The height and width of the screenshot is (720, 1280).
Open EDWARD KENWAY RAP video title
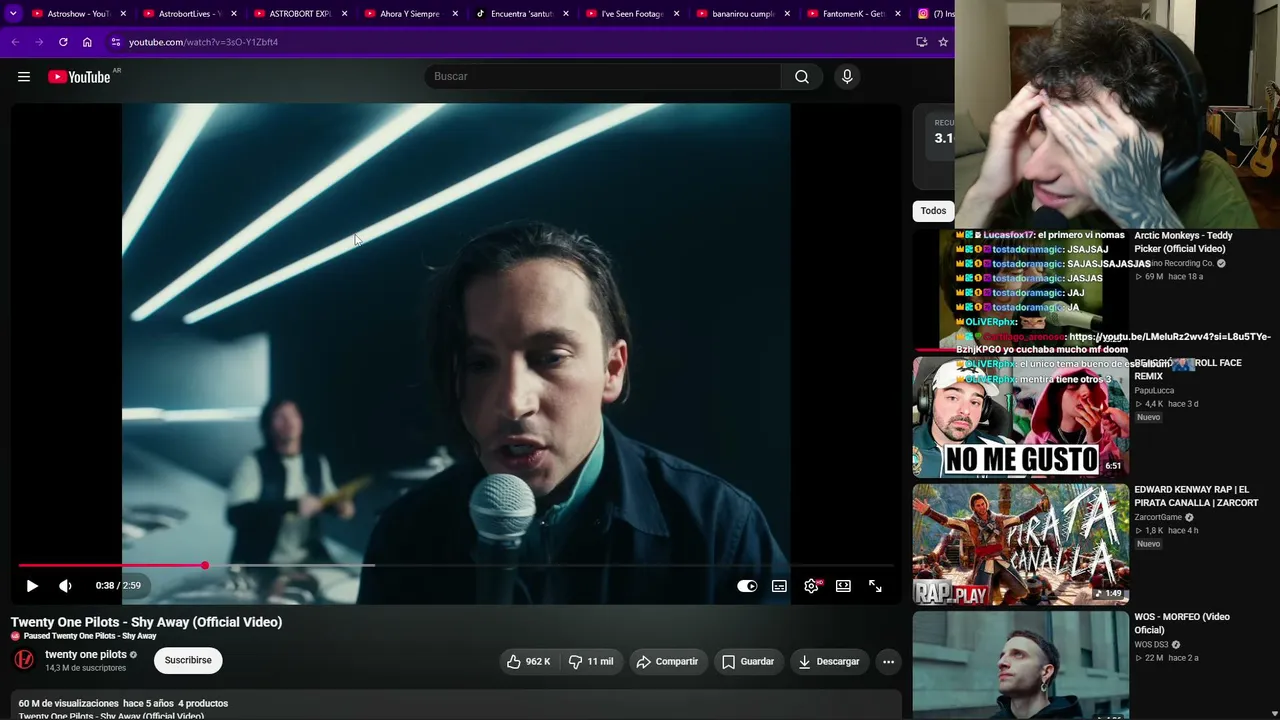(1196, 496)
